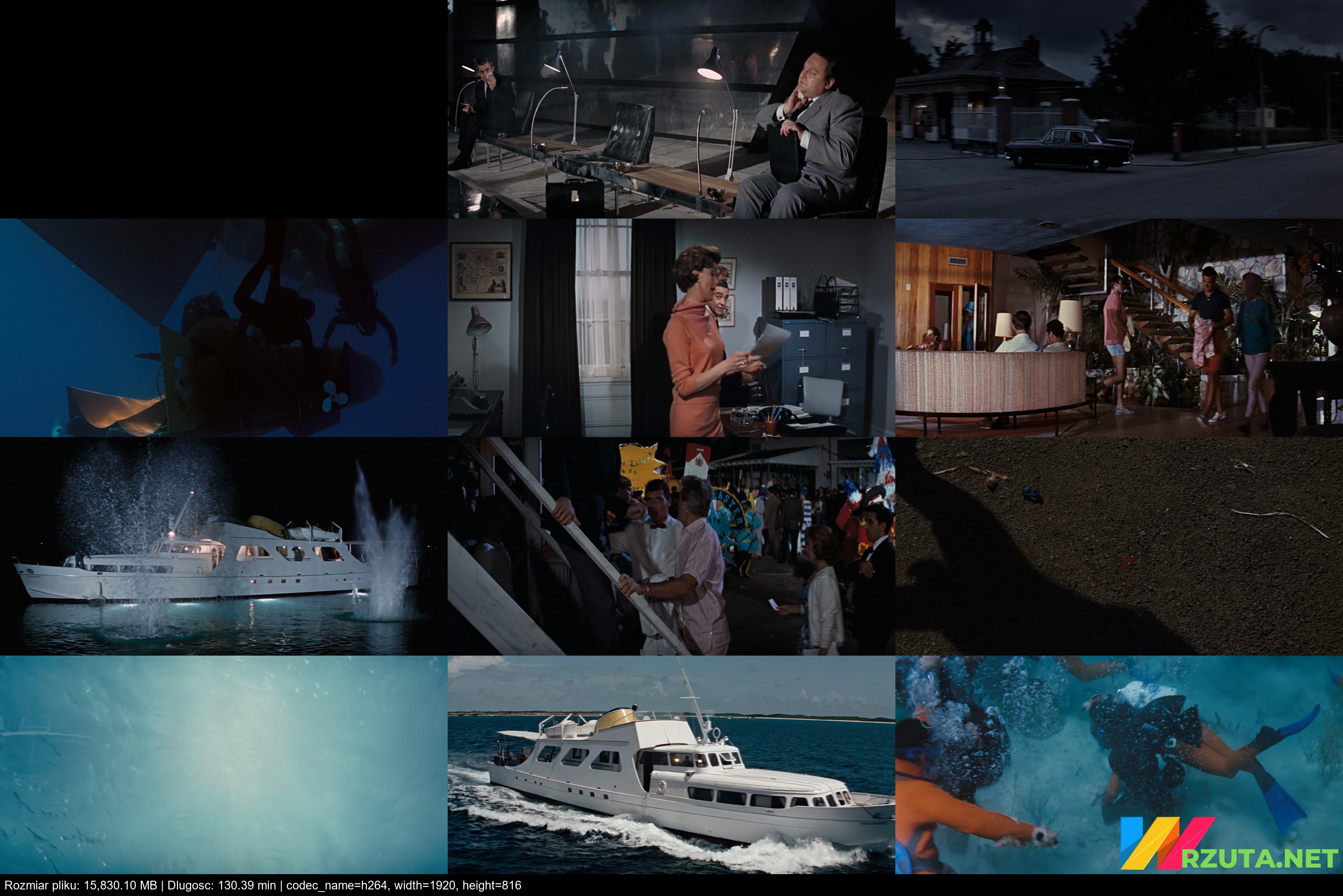
Task: Select hotel lobby reception desk thumbnail
Action: coord(1119,327)
